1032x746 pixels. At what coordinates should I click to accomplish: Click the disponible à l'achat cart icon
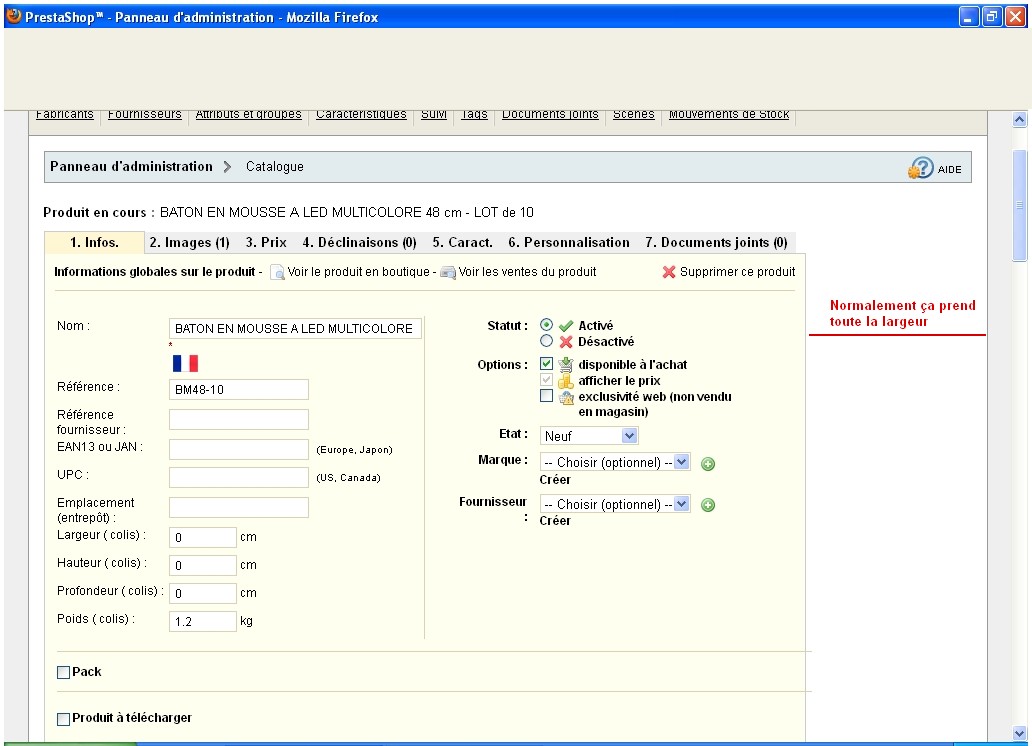pyautogui.click(x=566, y=365)
